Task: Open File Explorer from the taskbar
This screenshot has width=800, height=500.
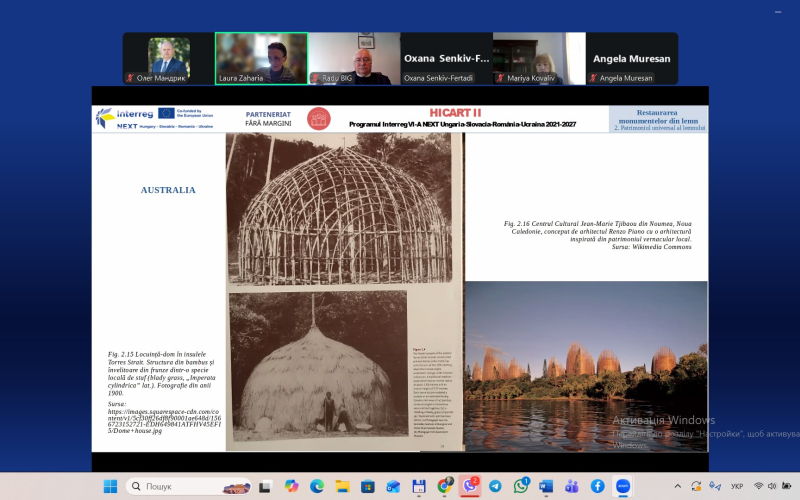Action: (342, 486)
